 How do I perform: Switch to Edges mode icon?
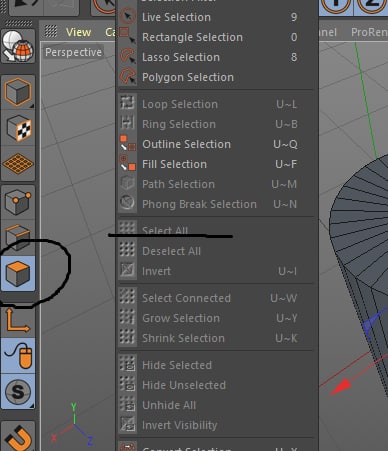click(18, 237)
